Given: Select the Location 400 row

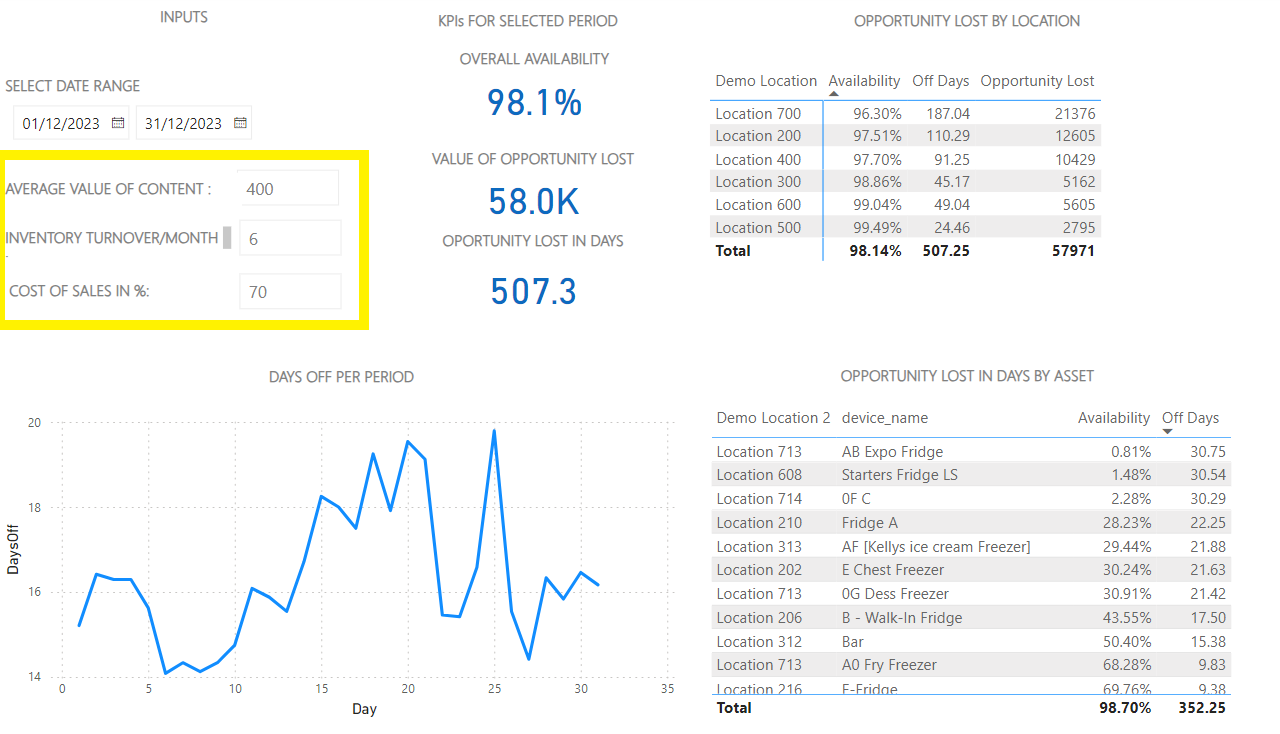Looking at the screenshot, I should [905, 159].
